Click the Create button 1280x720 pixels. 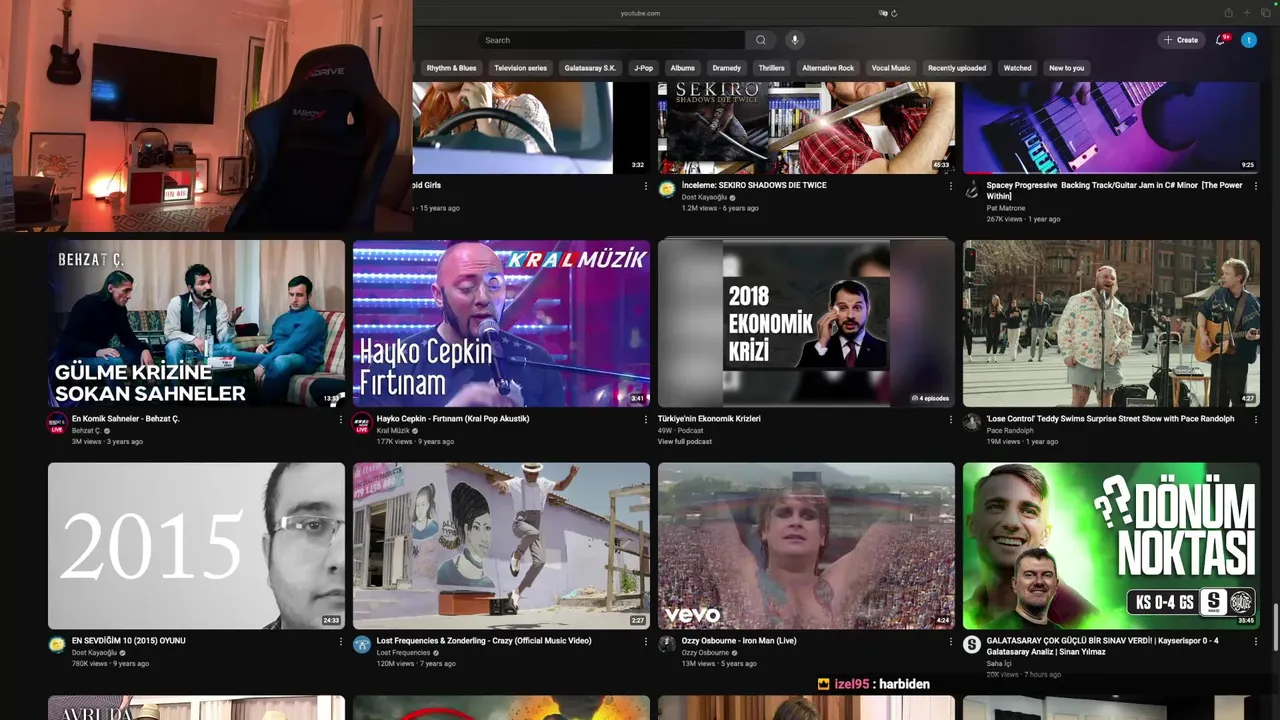click(x=1181, y=40)
